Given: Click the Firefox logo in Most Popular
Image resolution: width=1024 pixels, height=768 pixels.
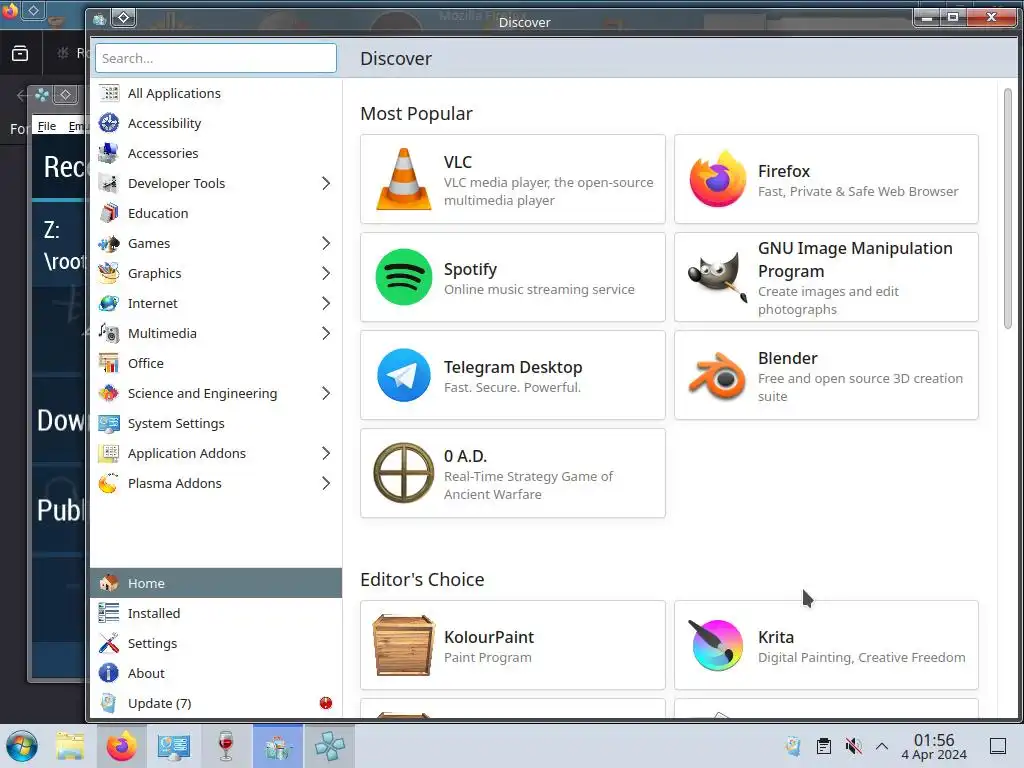Looking at the screenshot, I should (x=718, y=179).
